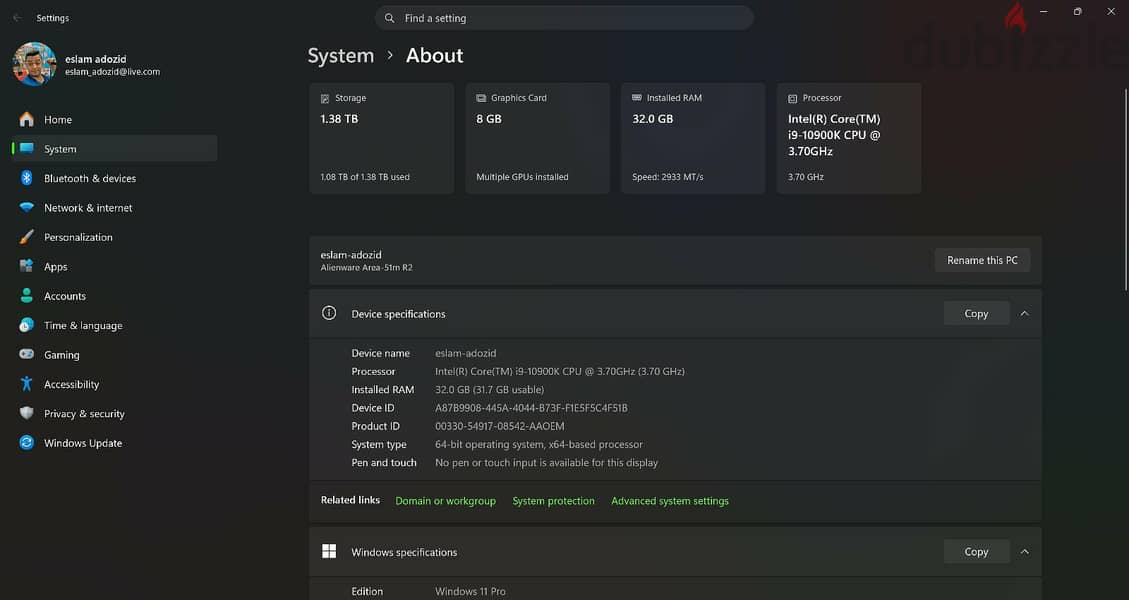Click the Alienware Area-51m R2 model text
The image size is (1129, 600).
coord(366,268)
